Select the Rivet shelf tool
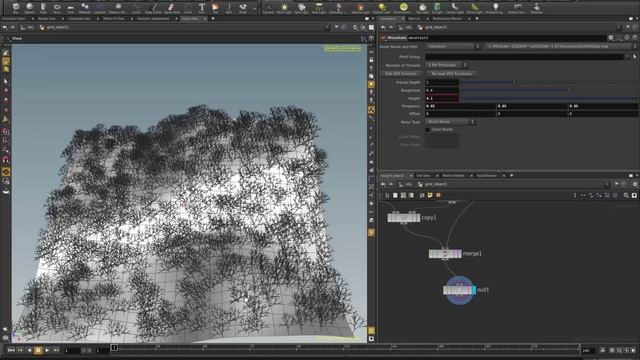The height and width of the screenshot is (360, 640). 243,8
